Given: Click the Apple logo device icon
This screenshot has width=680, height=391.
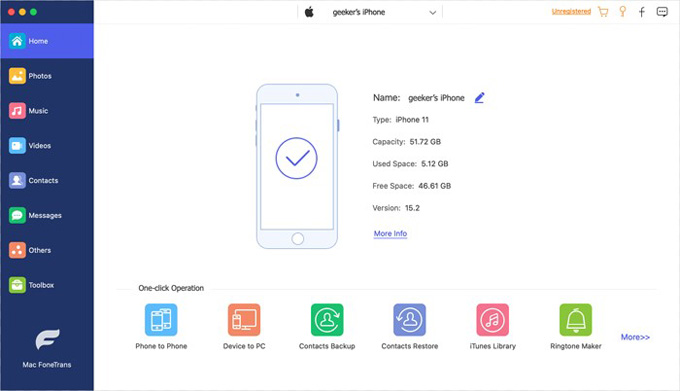Looking at the screenshot, I should coord(309,12).
